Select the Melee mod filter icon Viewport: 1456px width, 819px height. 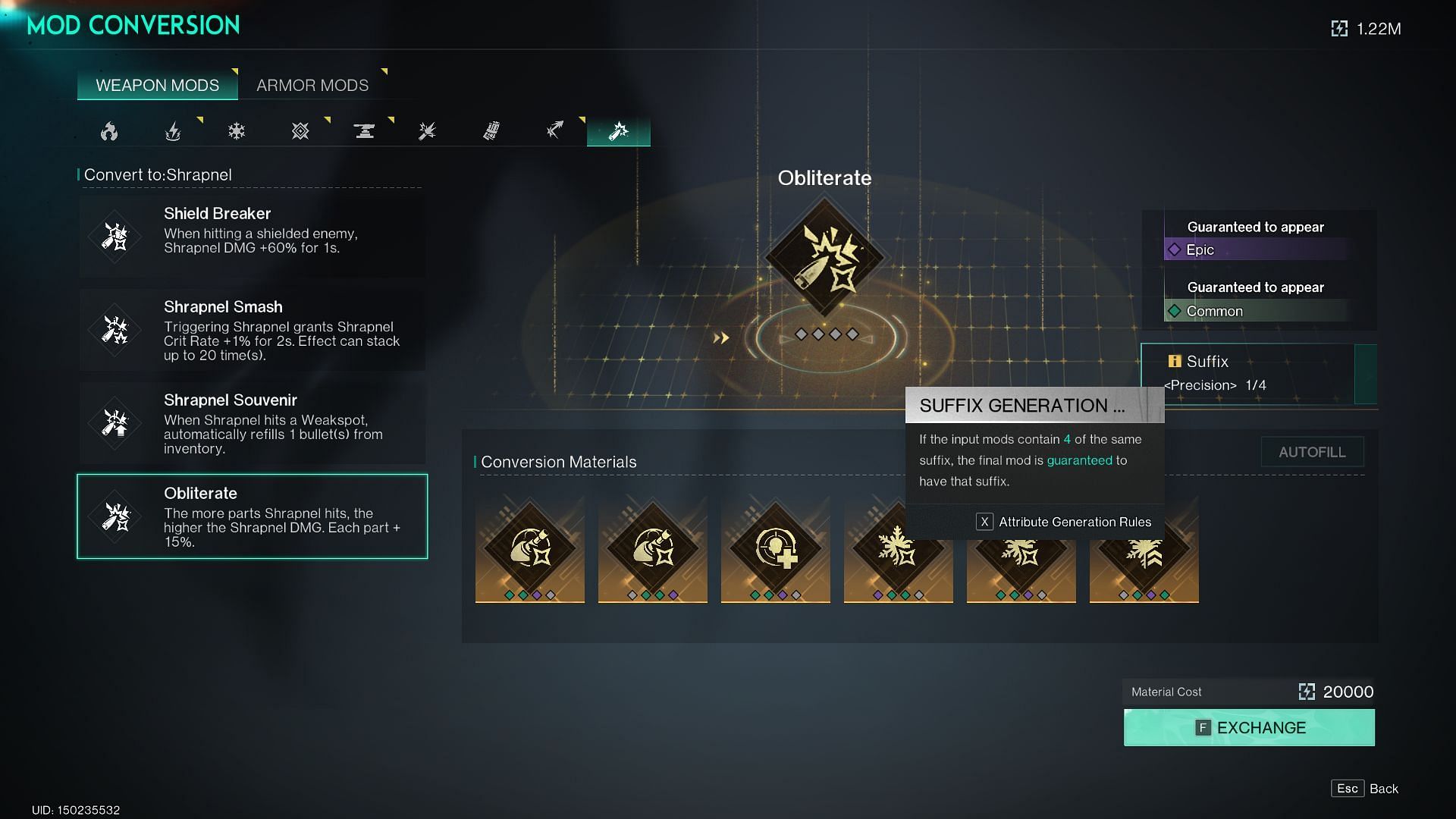(427, 131)
